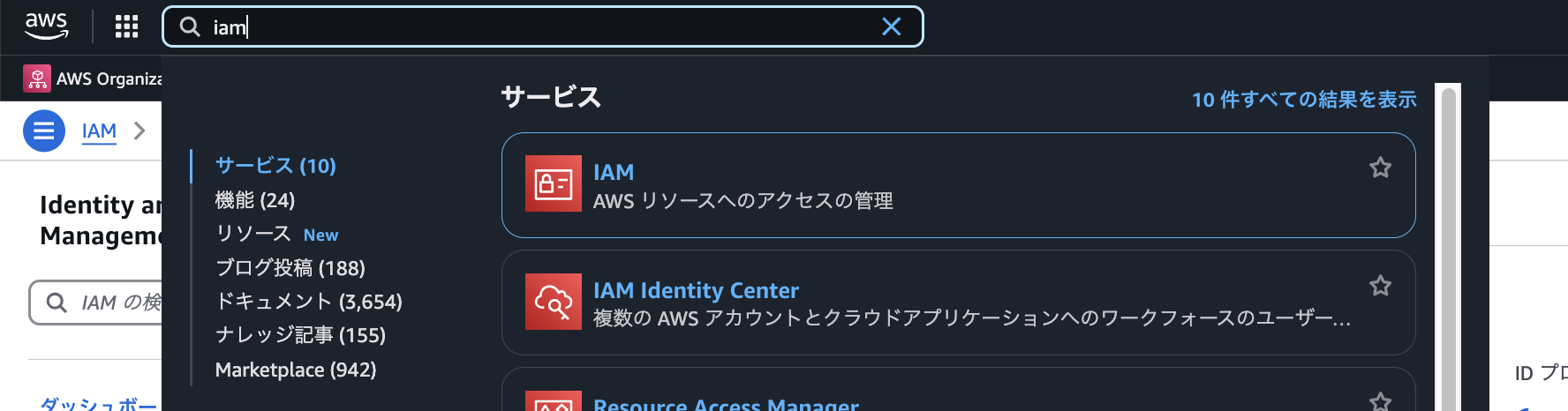Click the IAM の検 sidebar search box

tap(95, 303)
